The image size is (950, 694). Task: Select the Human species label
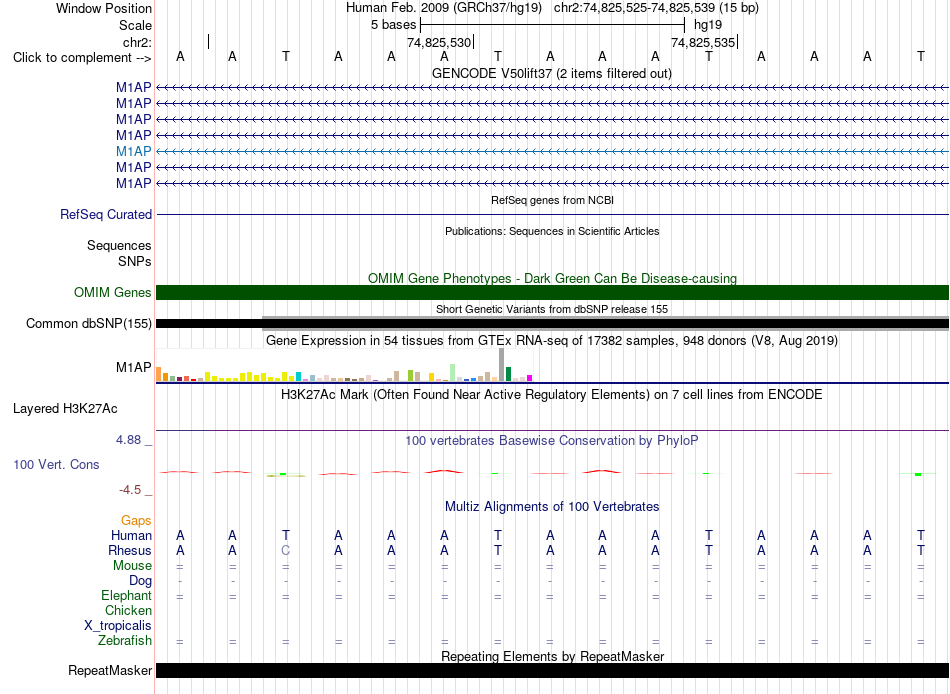(131, 536)
